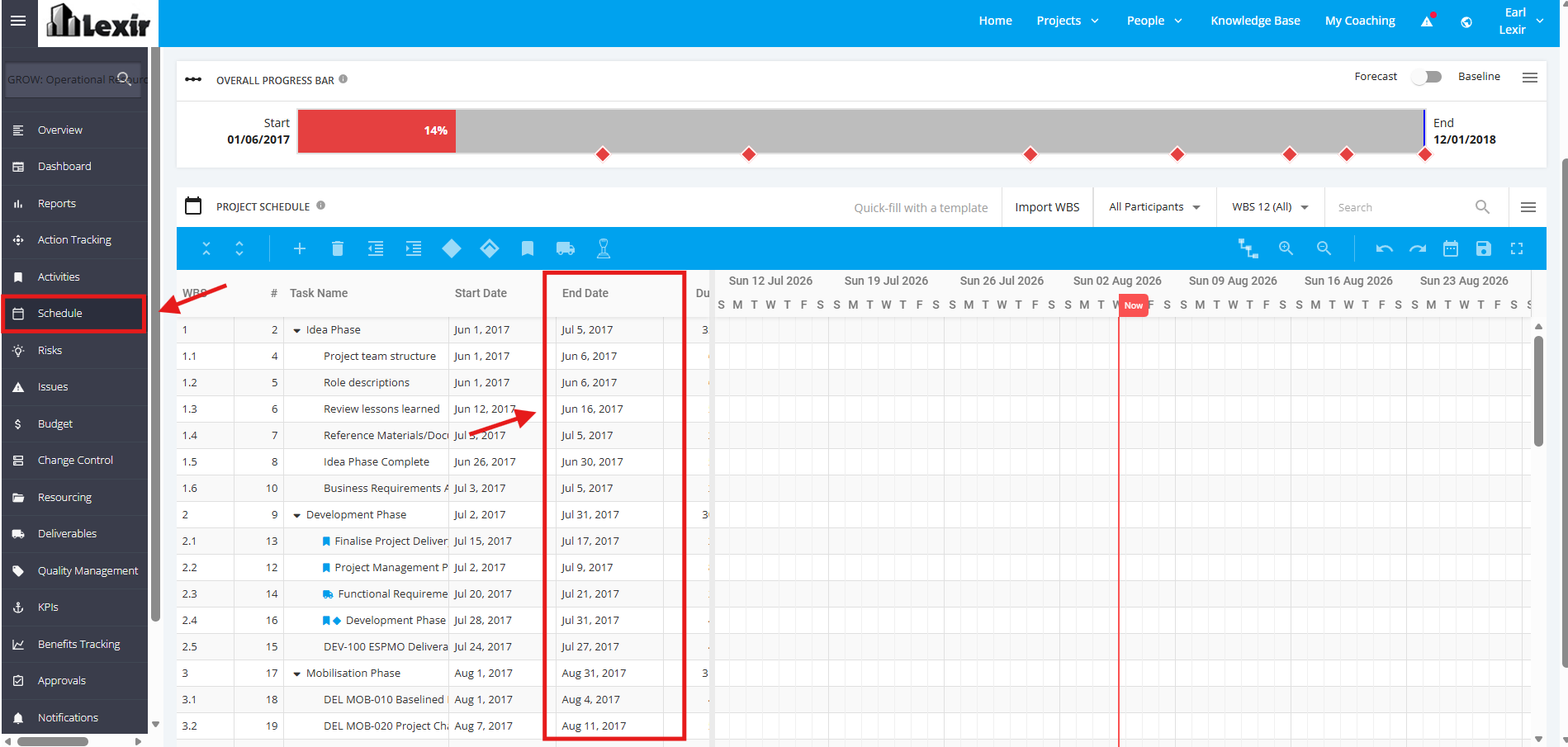Image resolution: width=1568 pixels, height=747 pixels.
Task: Open My Coaching from the top navigation
Action: pyautogui.click(x=1360, y=21)
